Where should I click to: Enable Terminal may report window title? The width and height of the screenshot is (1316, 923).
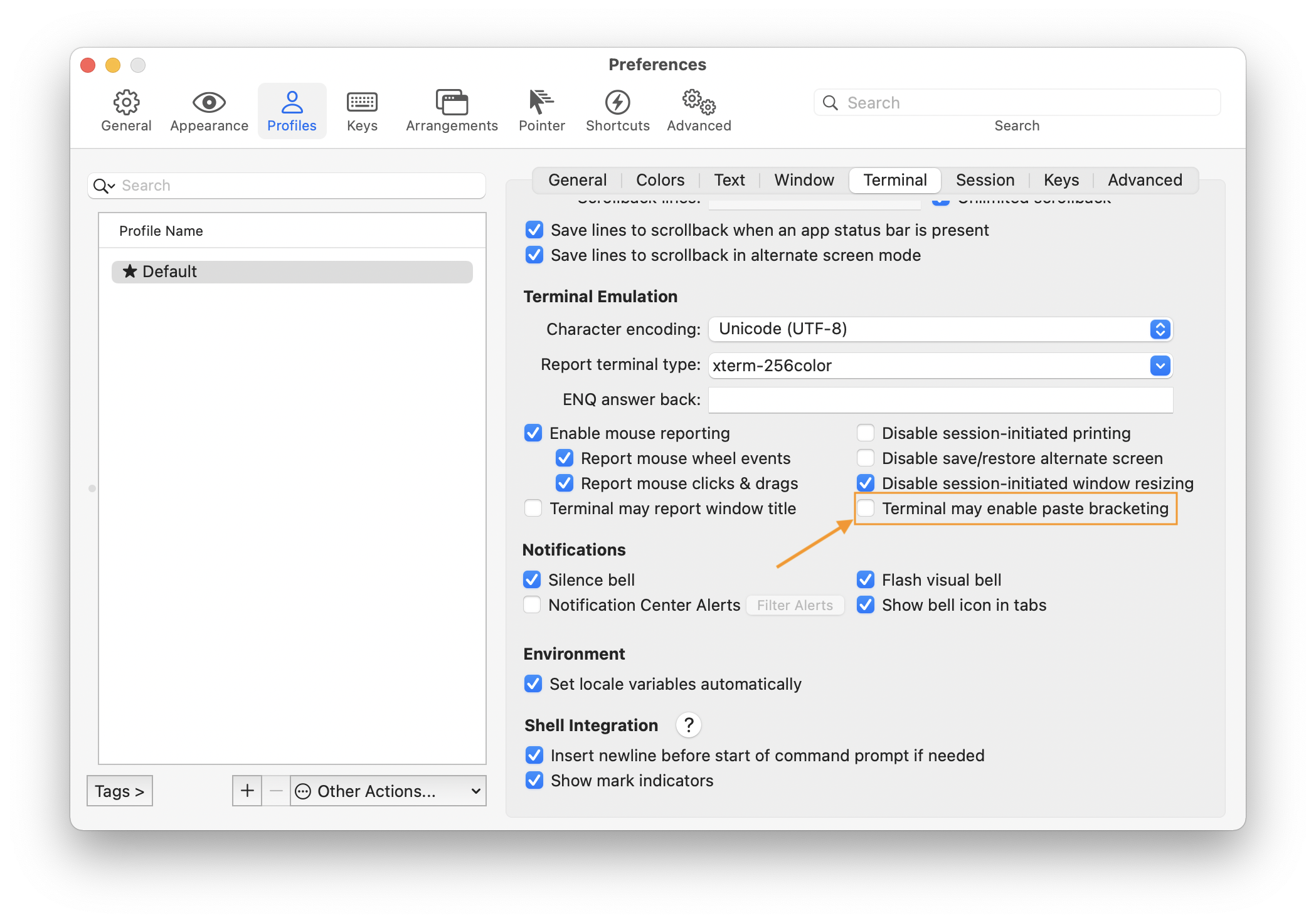pos(533,508)
